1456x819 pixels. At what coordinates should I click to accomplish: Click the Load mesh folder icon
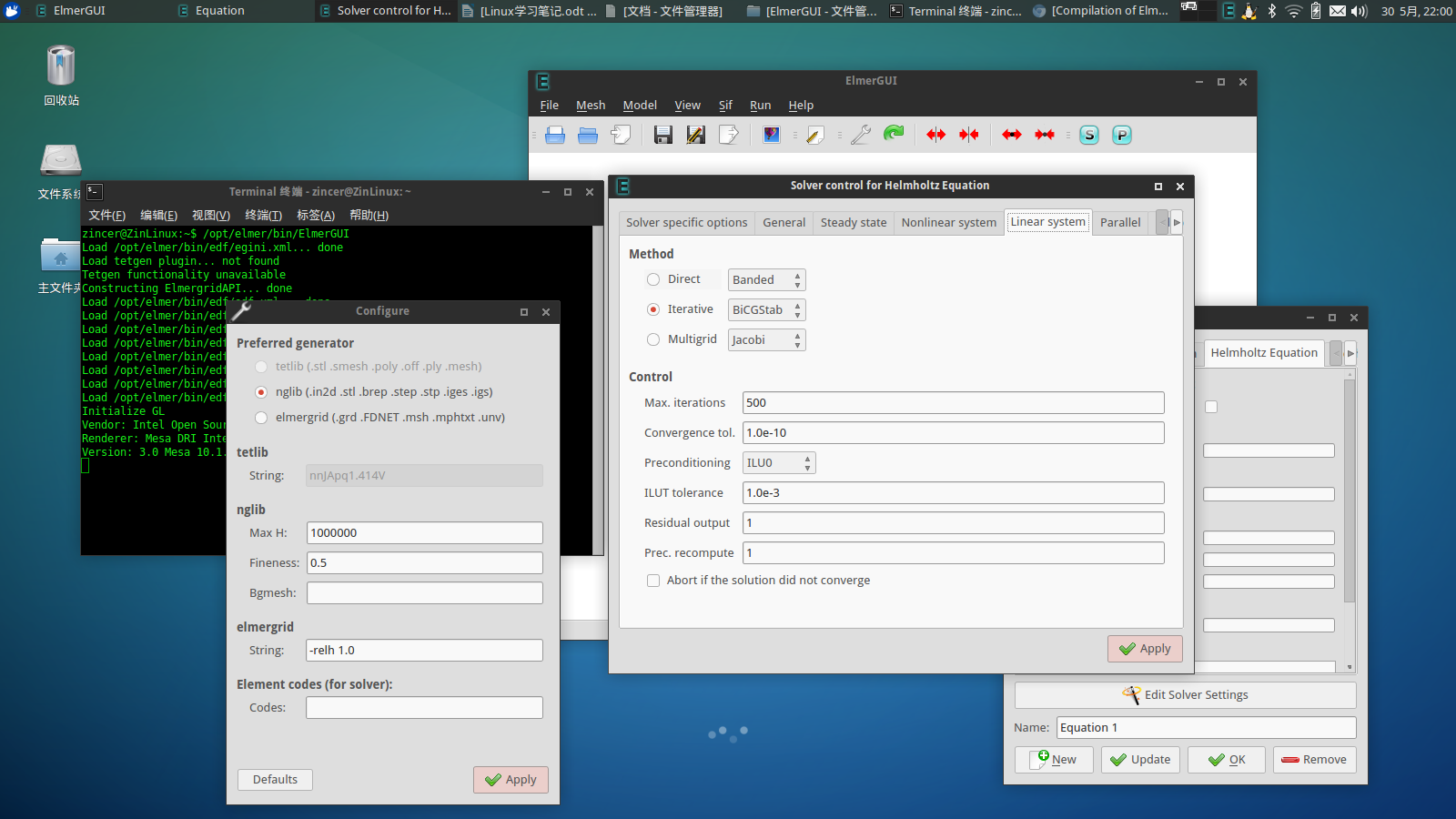[x=588, y=136]
